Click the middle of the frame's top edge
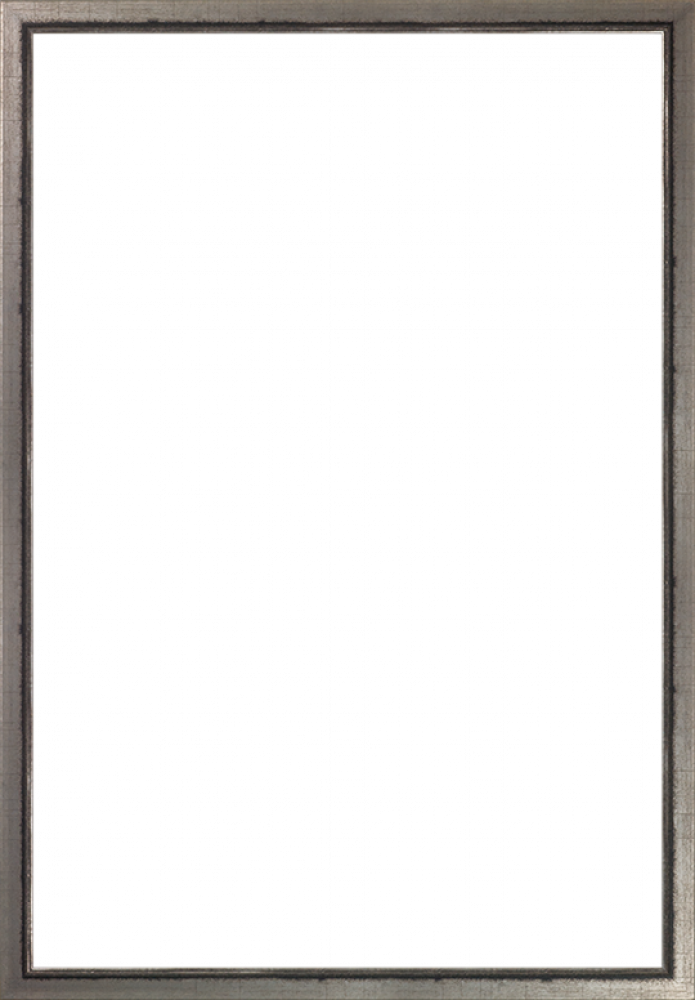This screenshot has height=1000, width=695. coord(347,12)
